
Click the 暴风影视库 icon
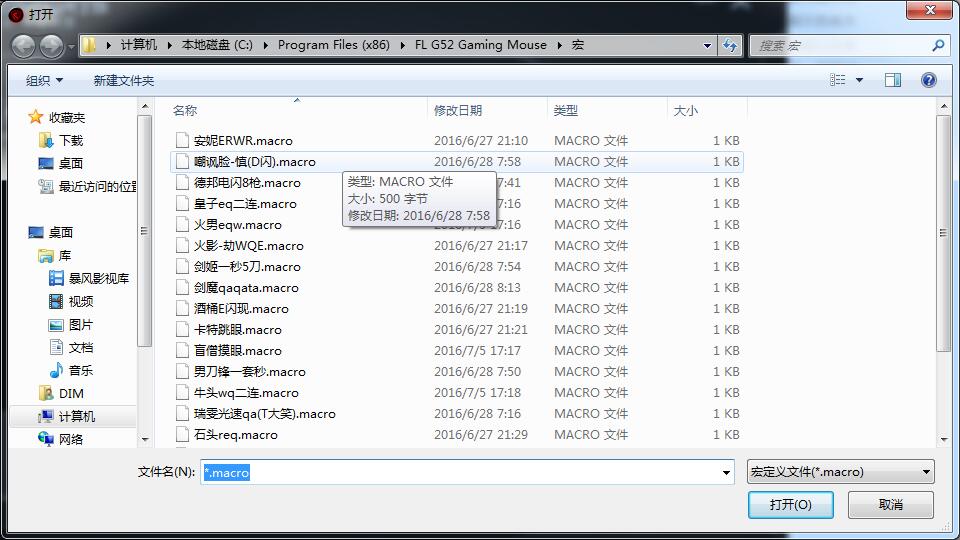56,279
